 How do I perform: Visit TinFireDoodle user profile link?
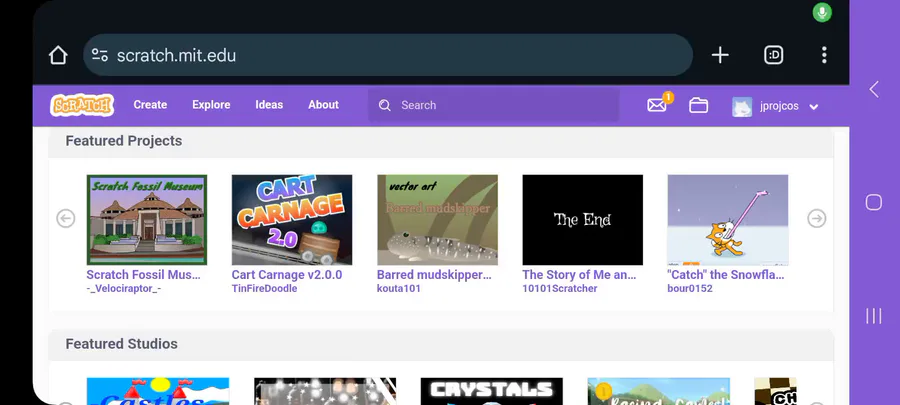264,289
